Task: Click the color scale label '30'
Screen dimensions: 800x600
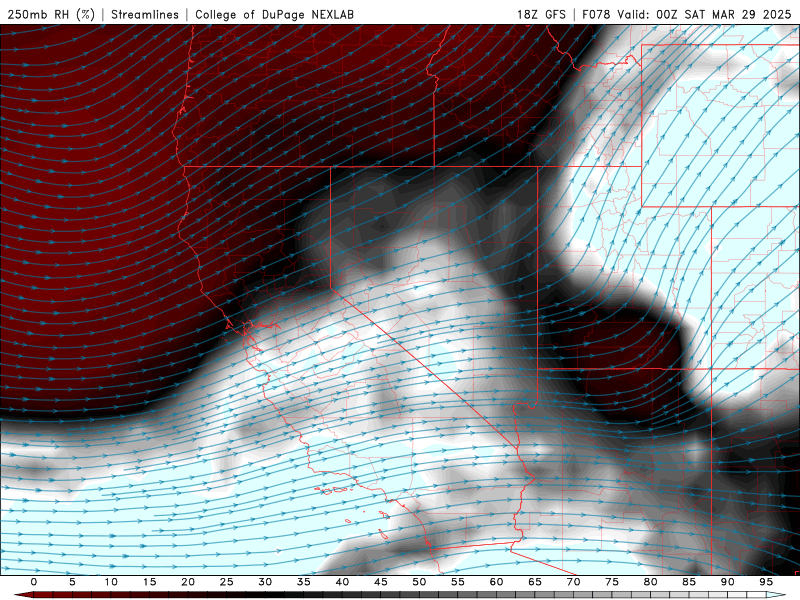Action: [x=265, y=582]
